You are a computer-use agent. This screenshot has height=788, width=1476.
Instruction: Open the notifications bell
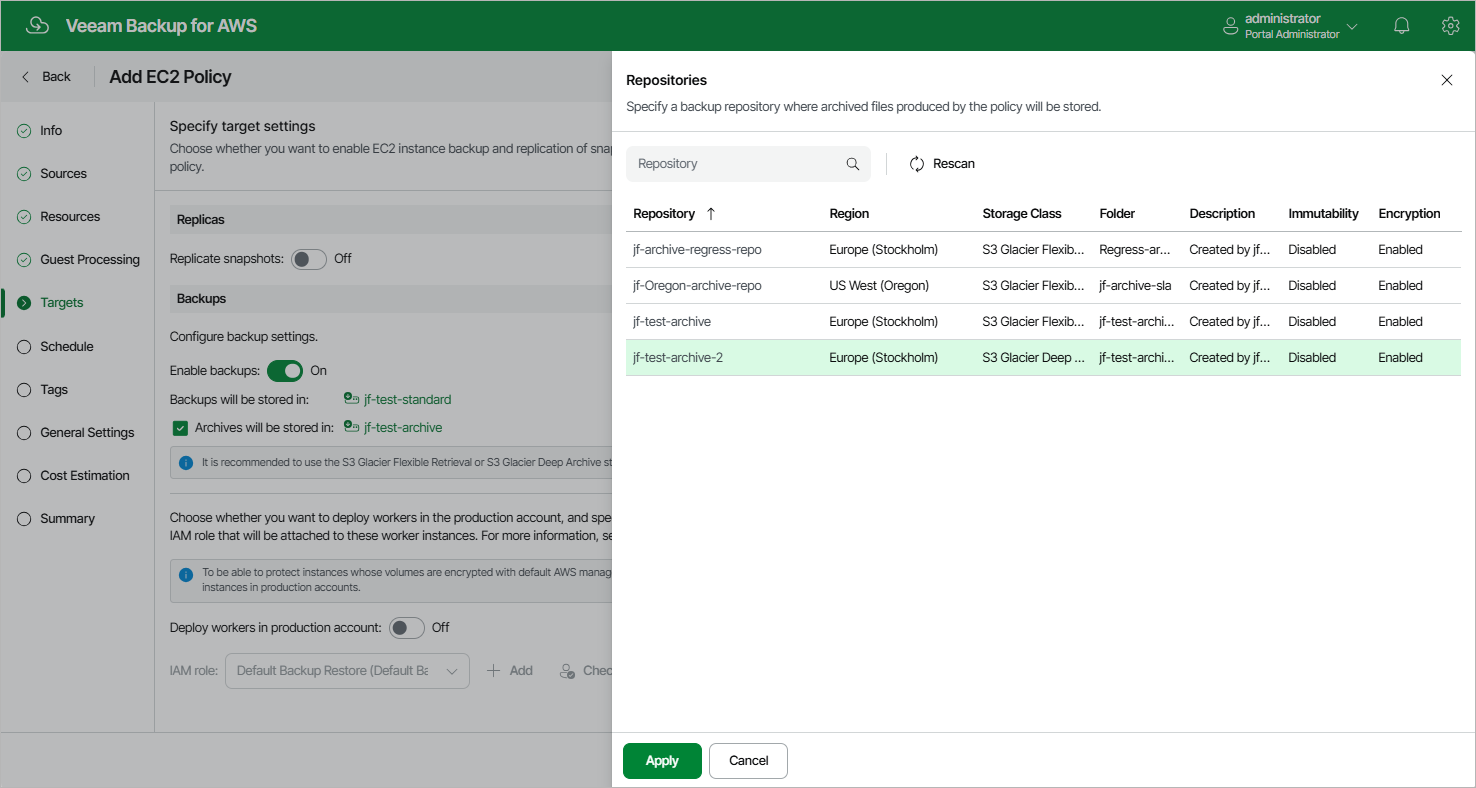pos(1402,26)
